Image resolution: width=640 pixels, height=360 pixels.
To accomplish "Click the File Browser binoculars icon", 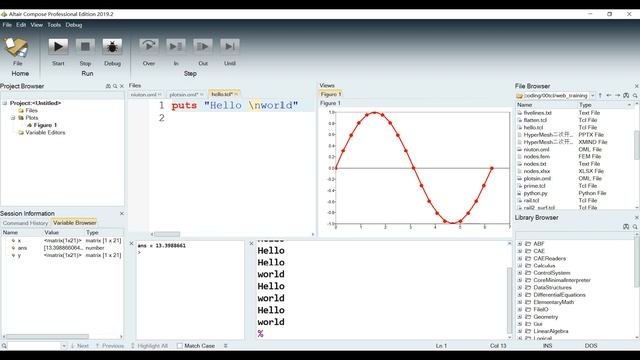I will 626,96.
